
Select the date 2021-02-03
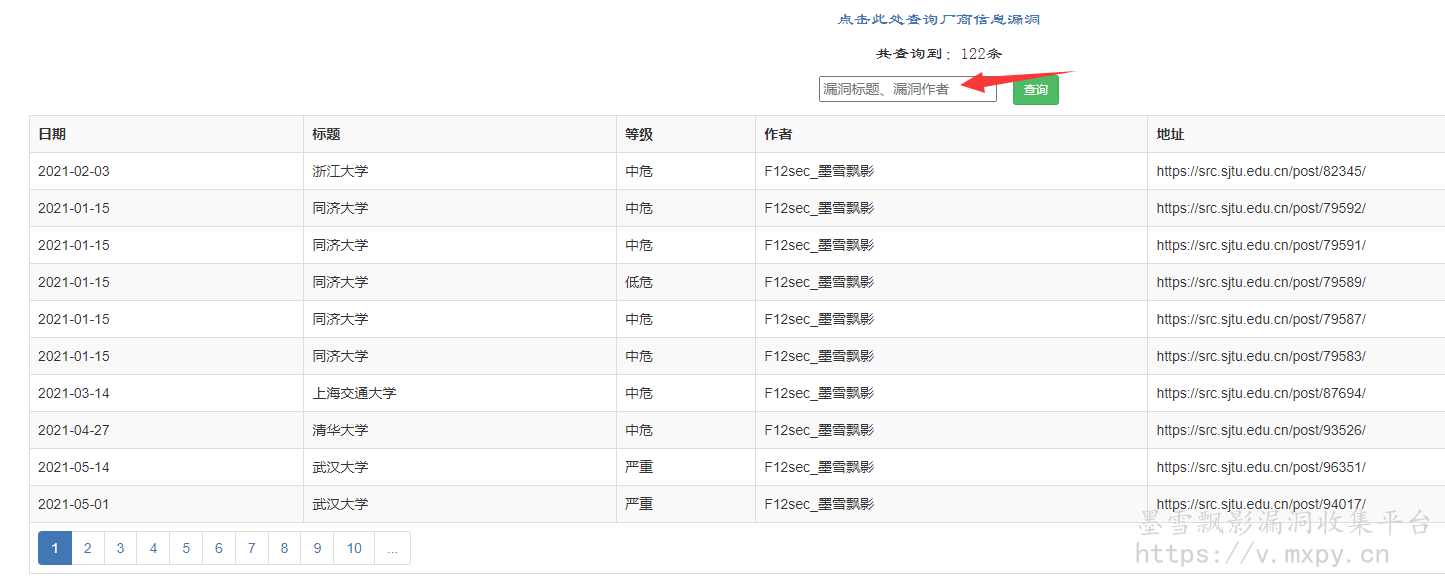tap(74, 171)
